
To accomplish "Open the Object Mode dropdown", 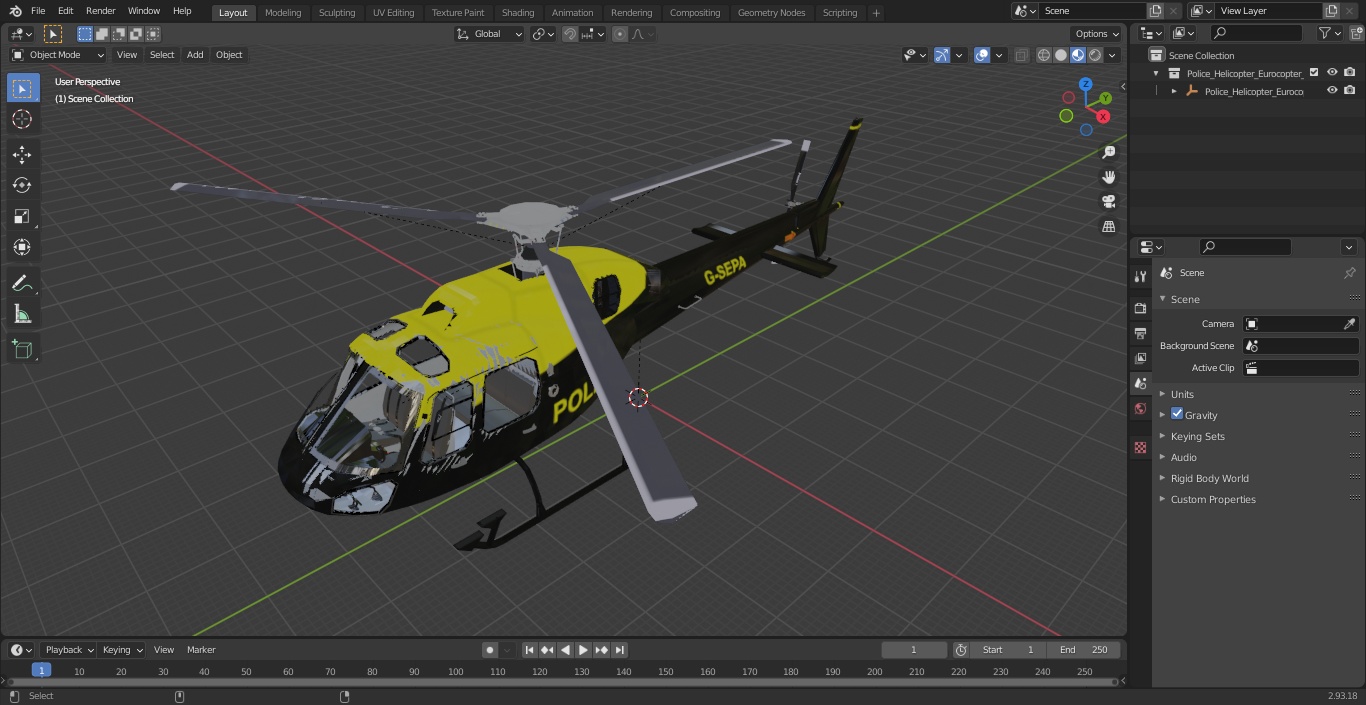I will tap(58, 55).
